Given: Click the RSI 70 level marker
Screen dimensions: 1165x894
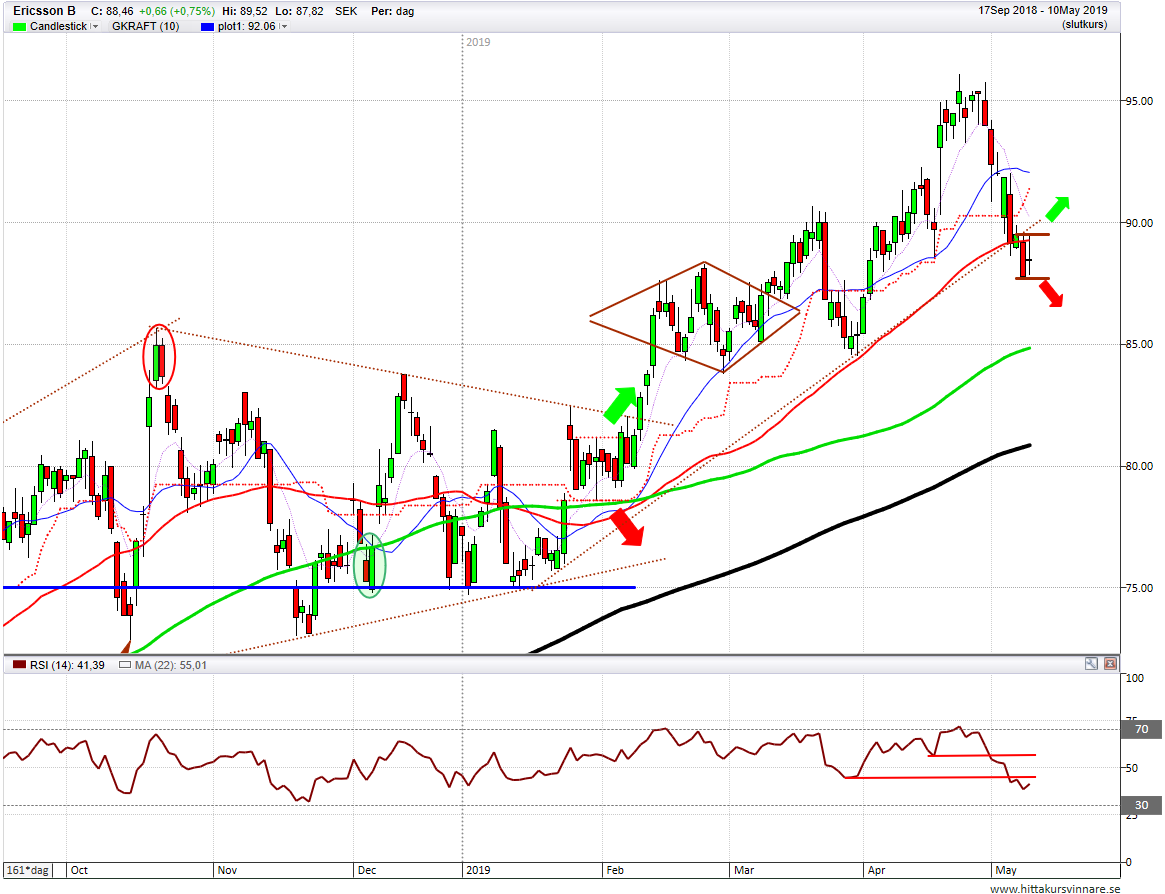Looking at the screenshot, I should [x=1140, y=729].
